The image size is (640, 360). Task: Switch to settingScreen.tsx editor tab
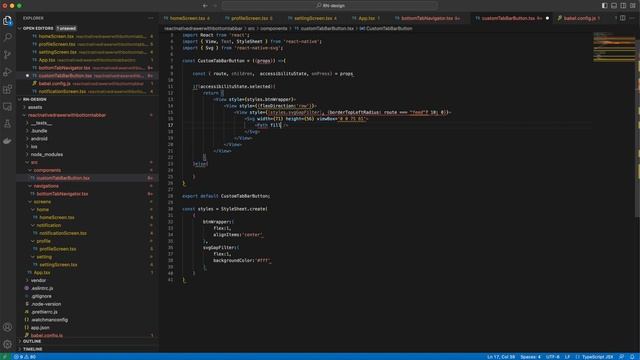313,18
